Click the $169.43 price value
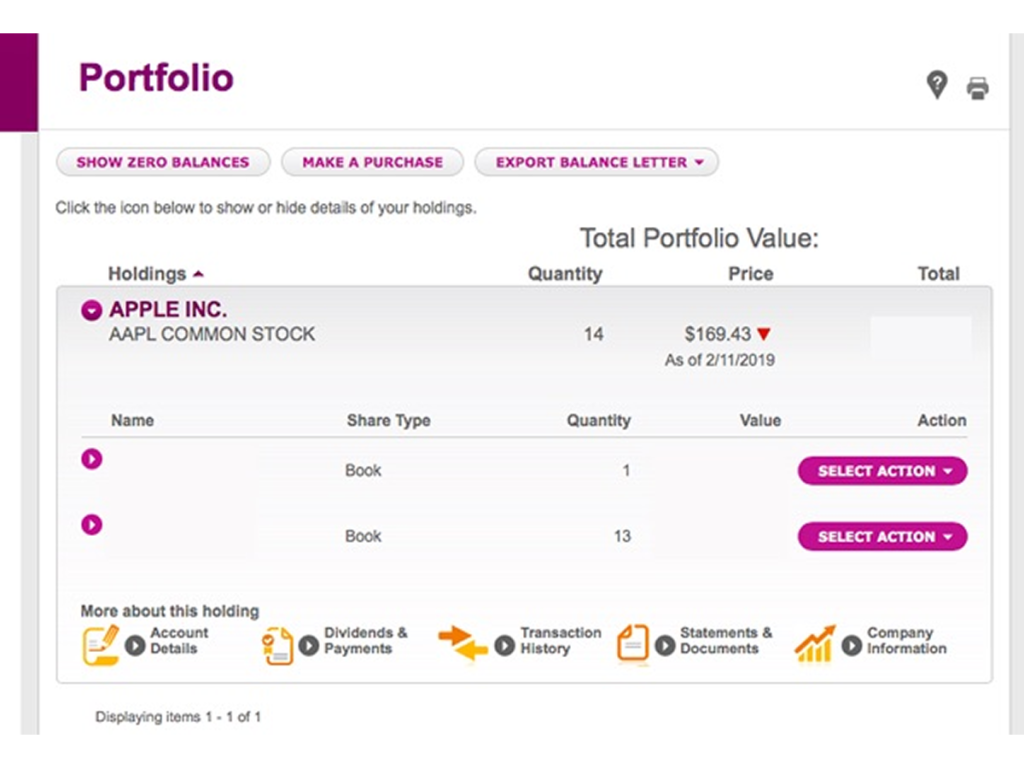 coord(717,334)
